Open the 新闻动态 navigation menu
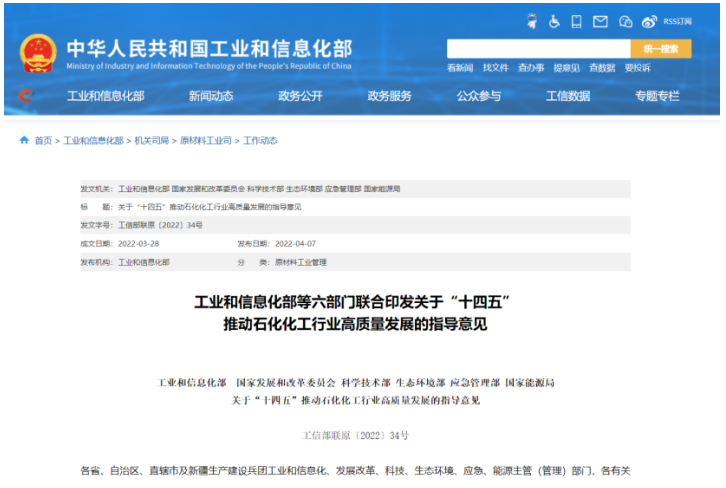 click(211, 96)
